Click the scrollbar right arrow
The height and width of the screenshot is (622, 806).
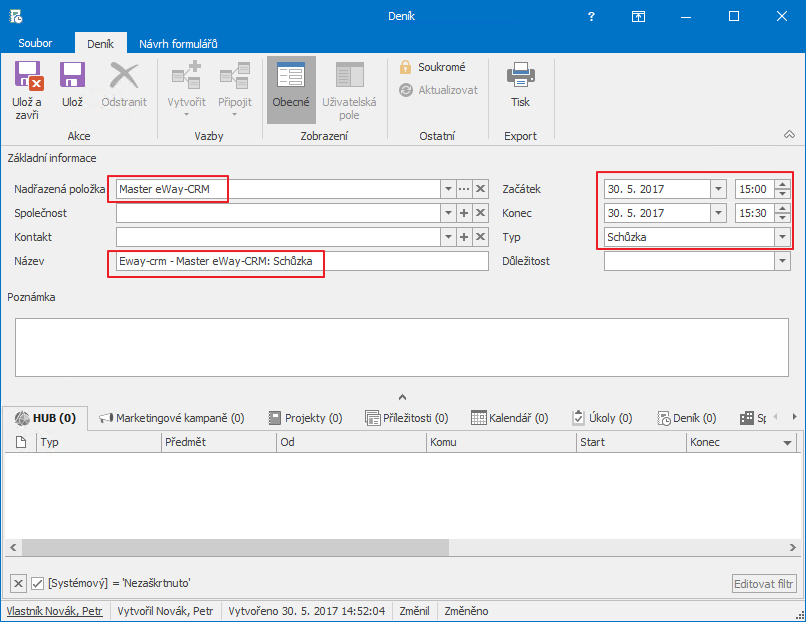coord(793,547)
